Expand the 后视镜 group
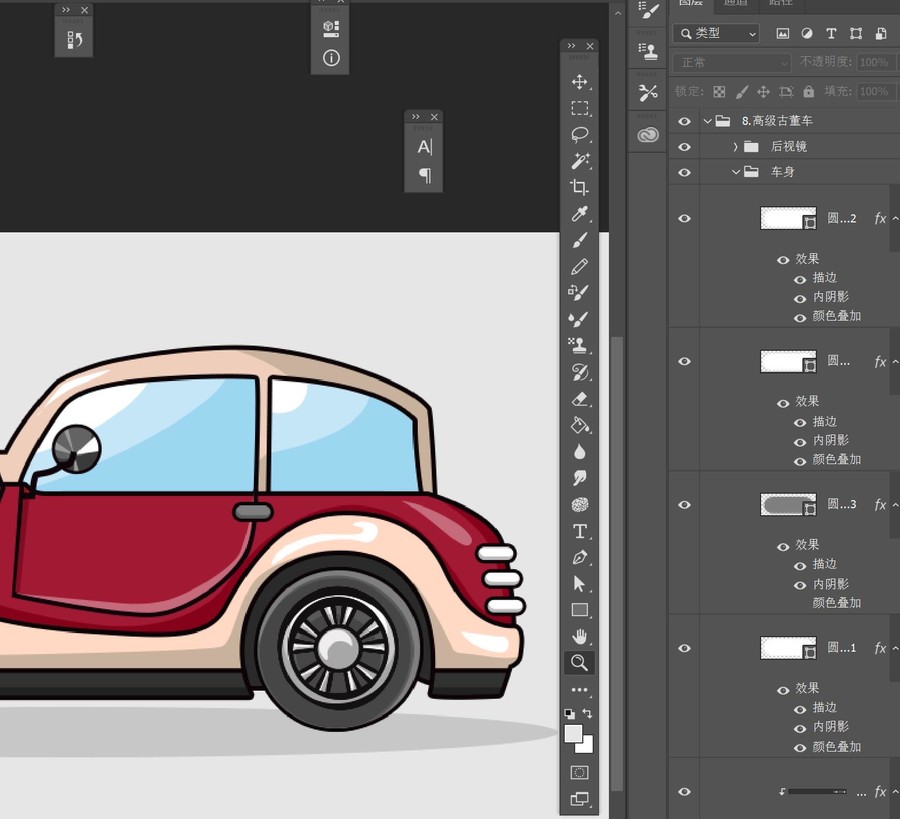The height and width of the screenshot is (819, 900). pos(735,147)
